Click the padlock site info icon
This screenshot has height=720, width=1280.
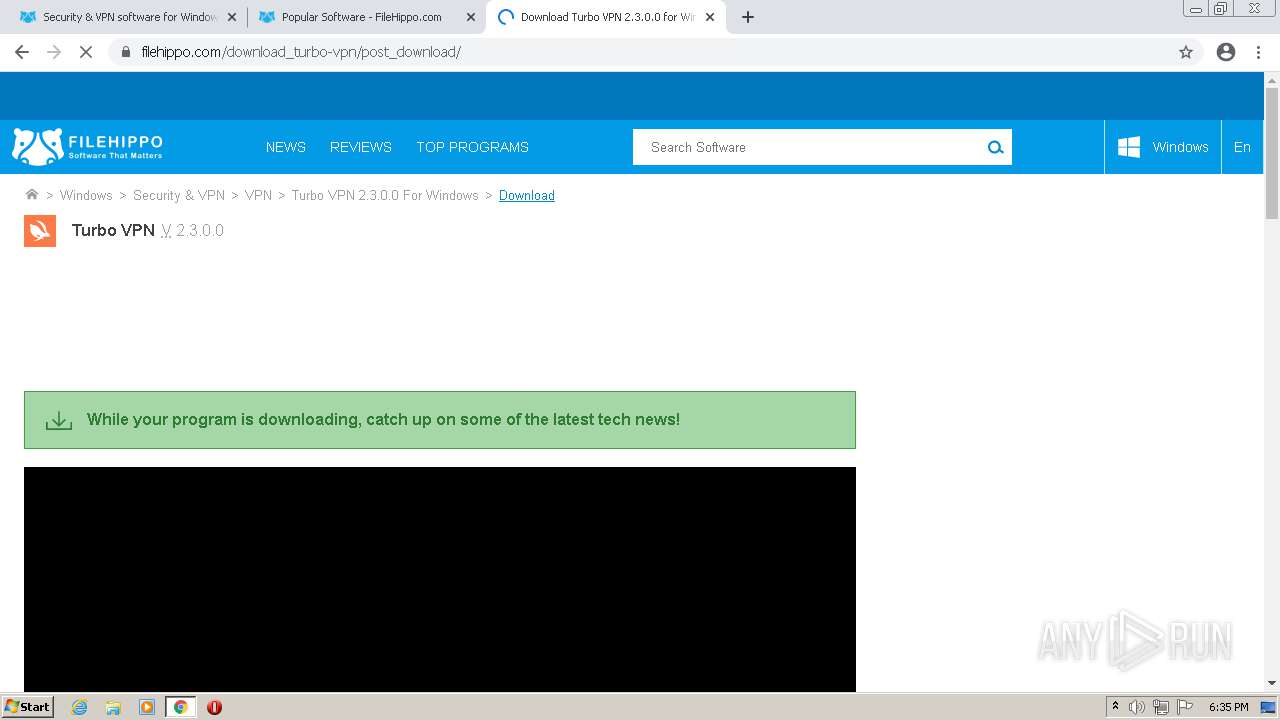point(125,52)
